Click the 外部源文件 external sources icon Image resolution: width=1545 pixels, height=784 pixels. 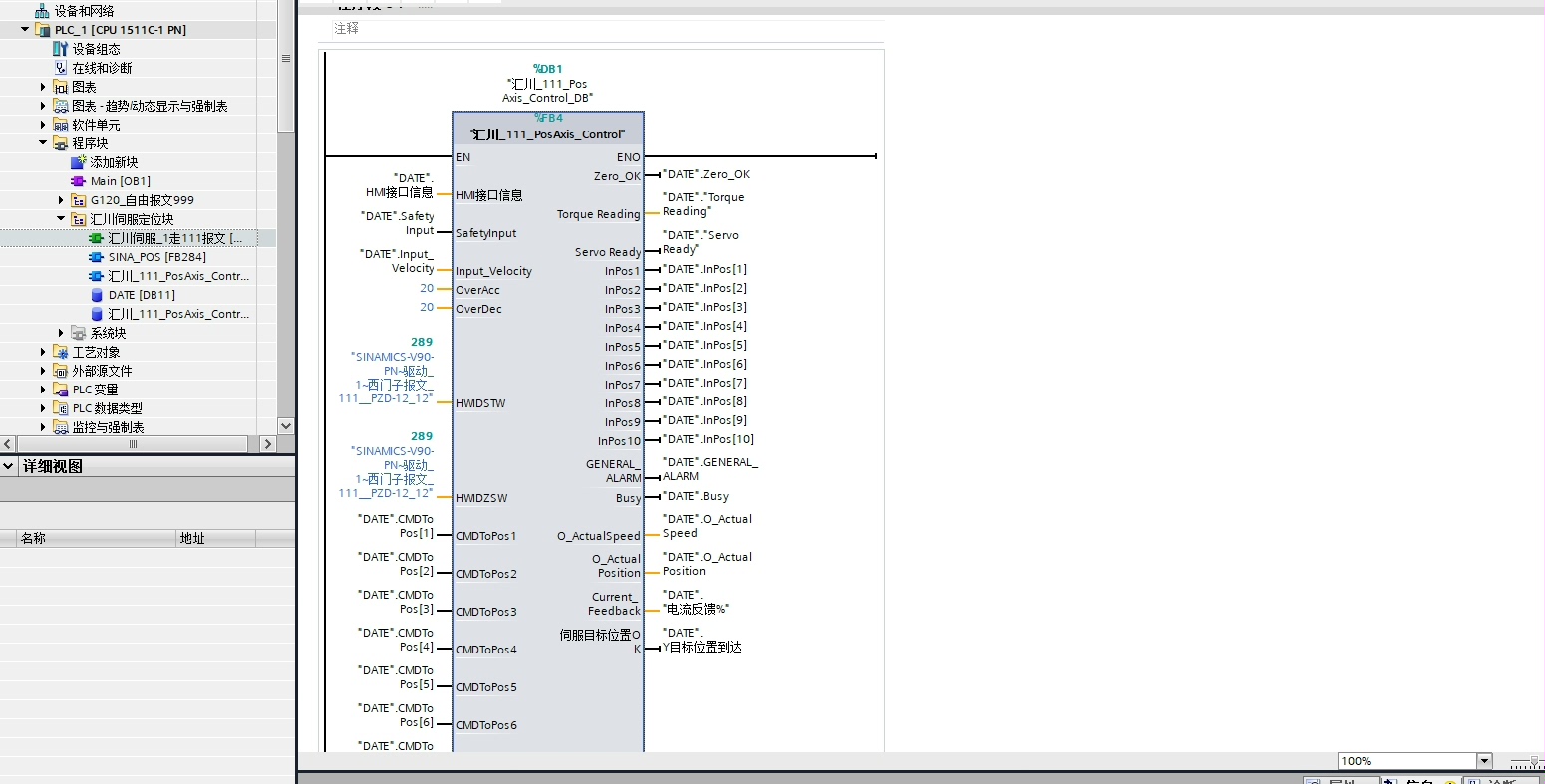(x=60, y=371)
